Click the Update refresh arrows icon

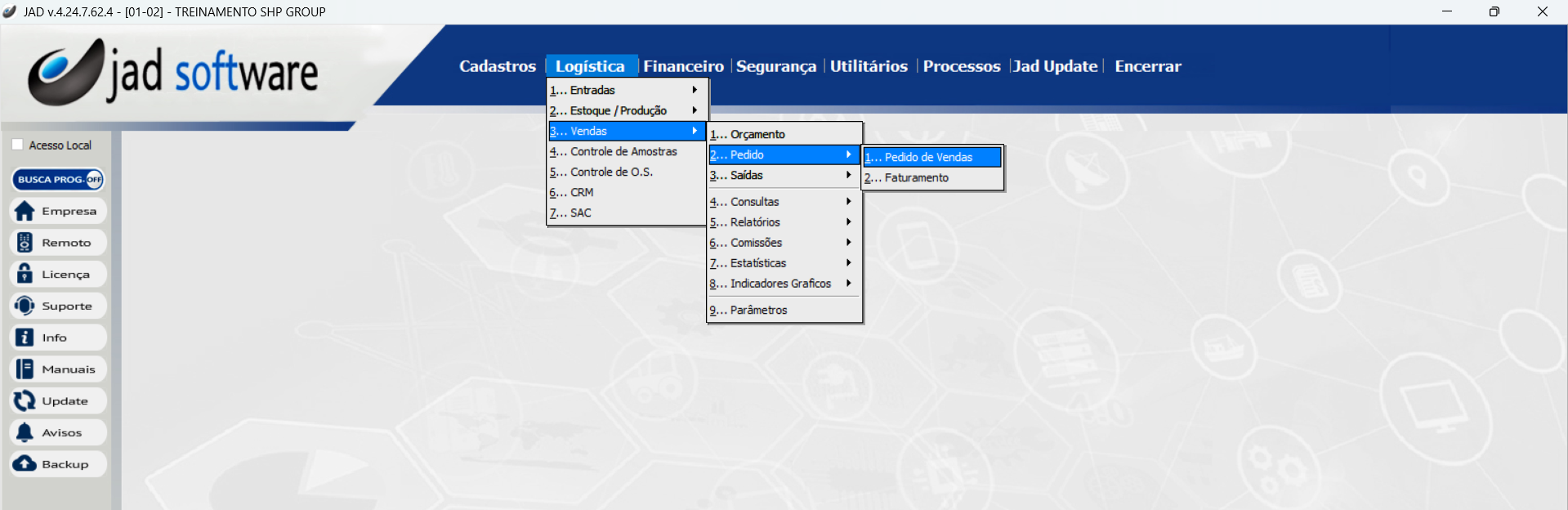click(25, 400)
